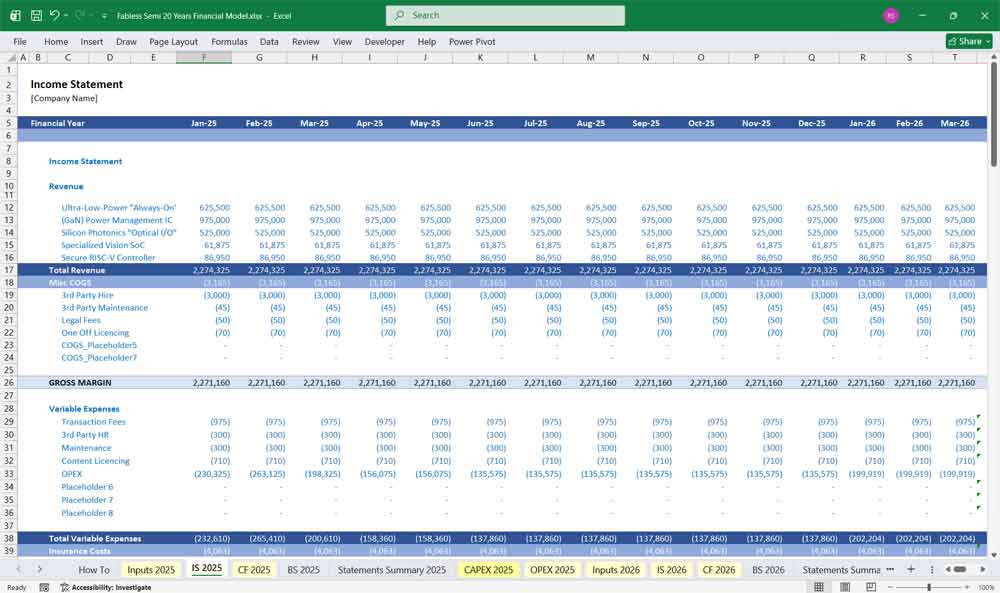Click the Zoom In icon

coord(968,585)
